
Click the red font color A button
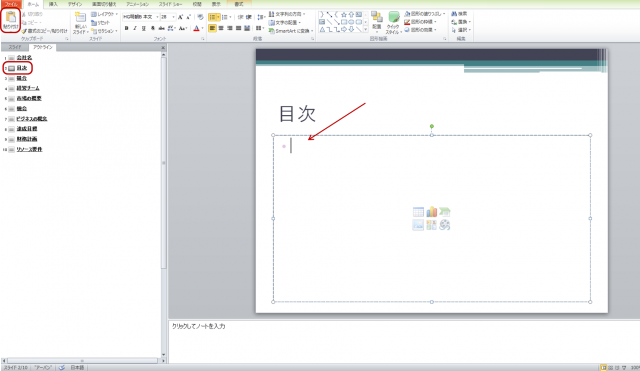pos(196,28)
